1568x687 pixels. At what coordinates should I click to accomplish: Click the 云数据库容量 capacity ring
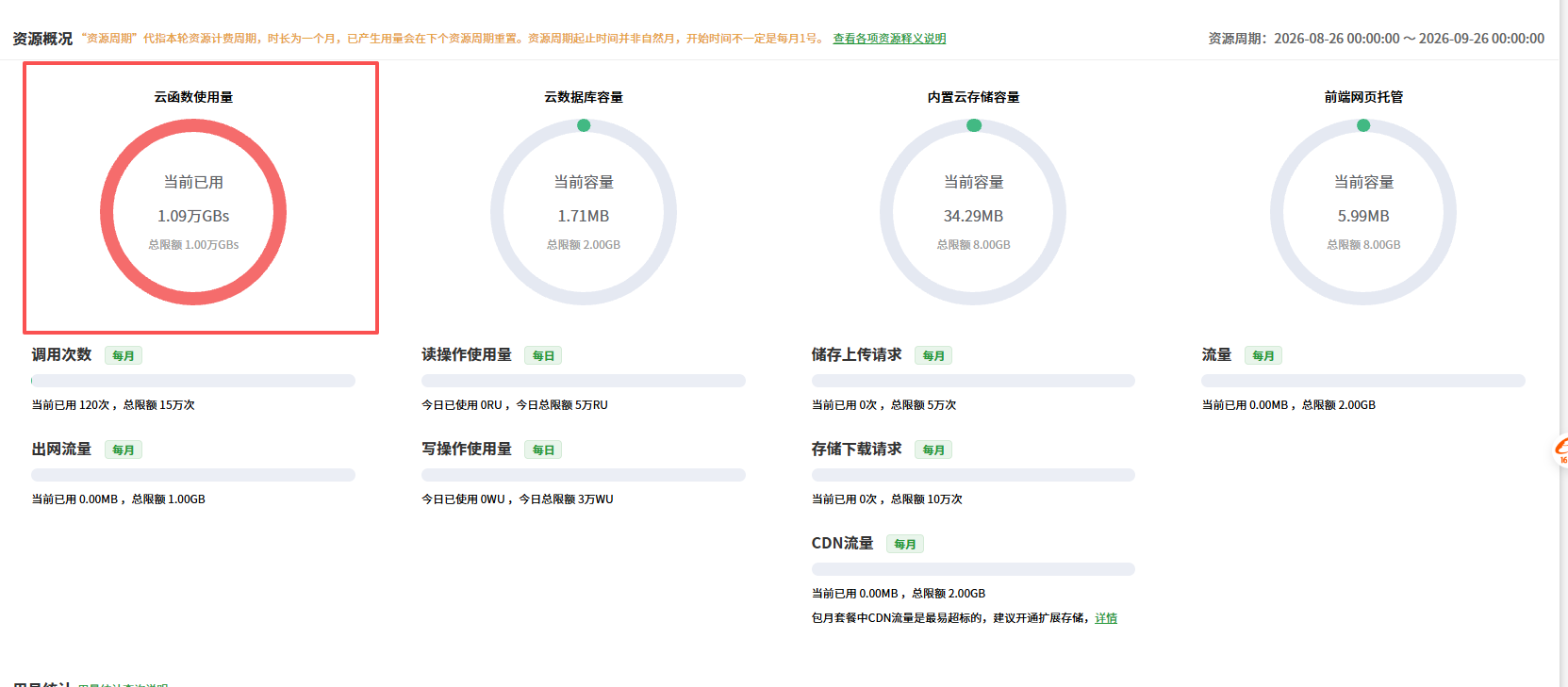(584, 212)
